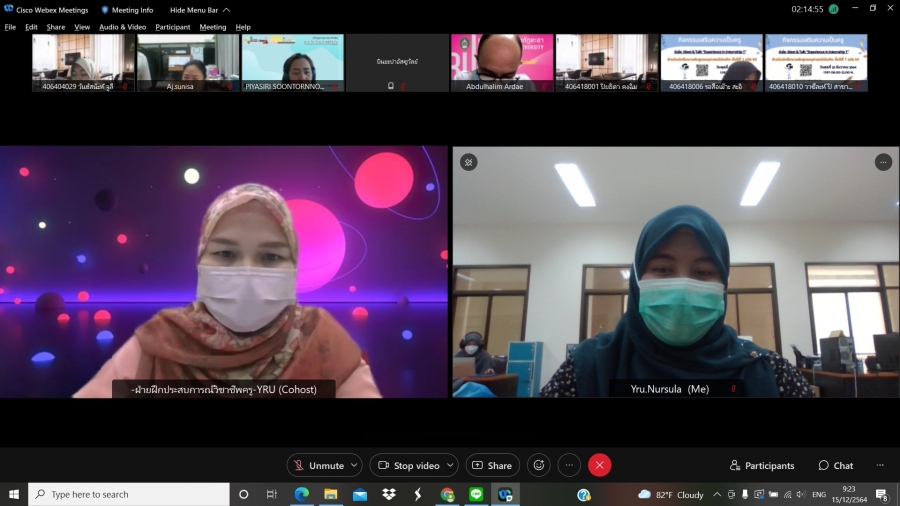Open the emoji reactions icon
Image resolution: width=900 pixels, height=506 pixels.
pos(539,465)
